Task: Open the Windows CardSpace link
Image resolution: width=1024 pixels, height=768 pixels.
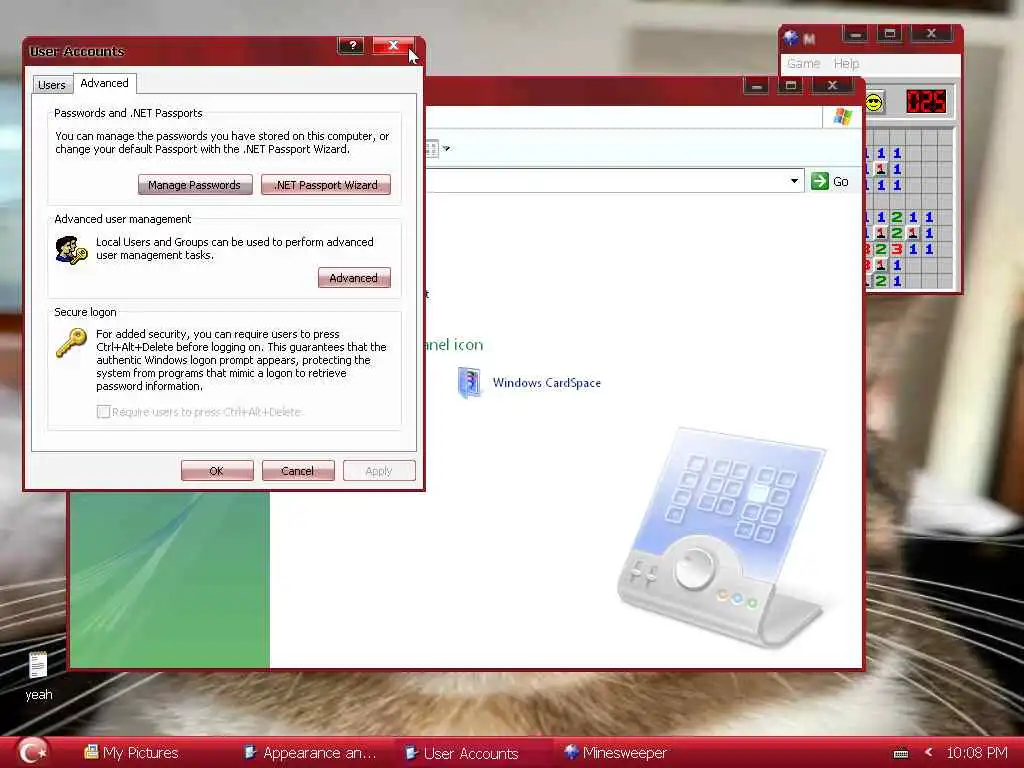Action: point(547,383)
